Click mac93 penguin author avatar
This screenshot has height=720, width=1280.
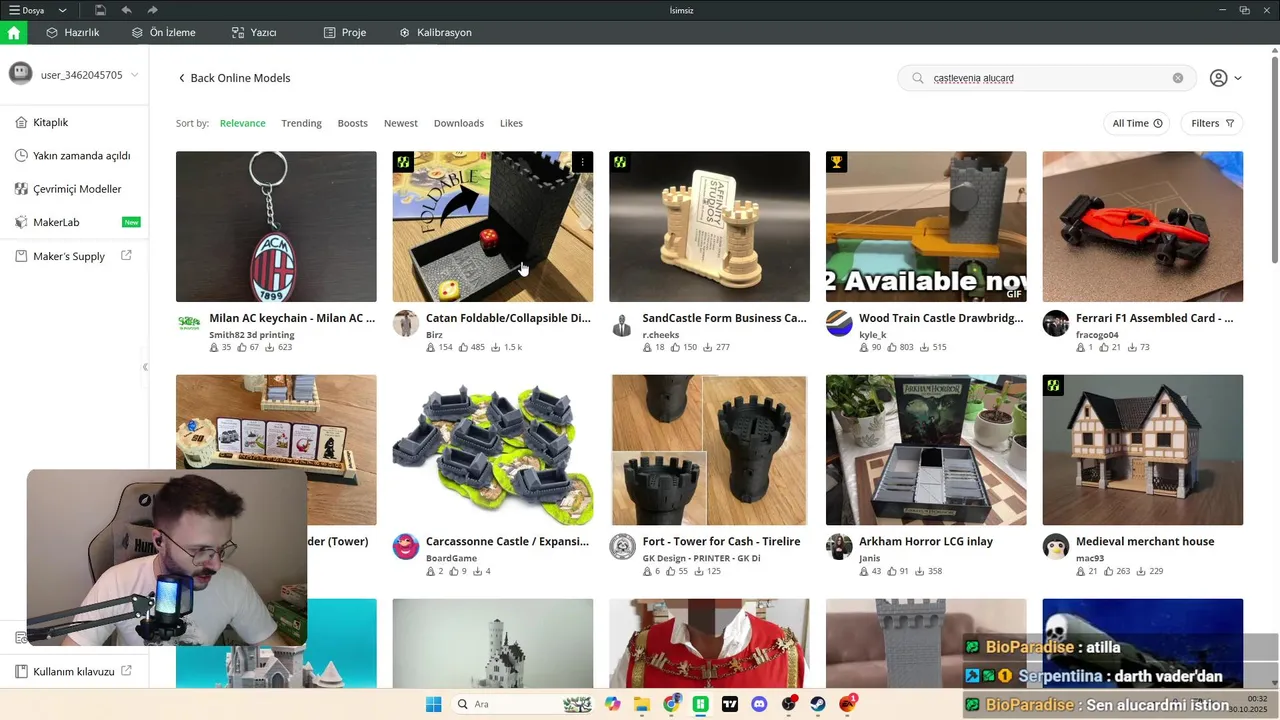(x=1056, y=547)
